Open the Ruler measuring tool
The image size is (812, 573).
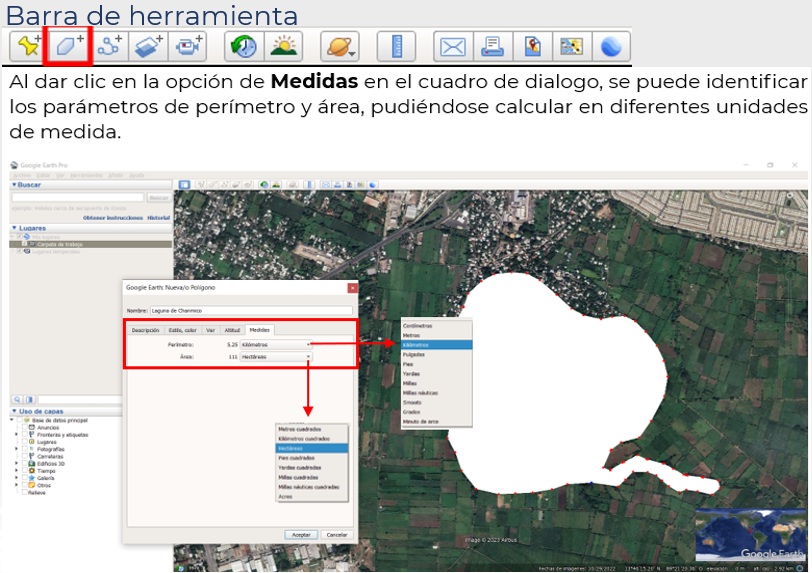point(396,46)
